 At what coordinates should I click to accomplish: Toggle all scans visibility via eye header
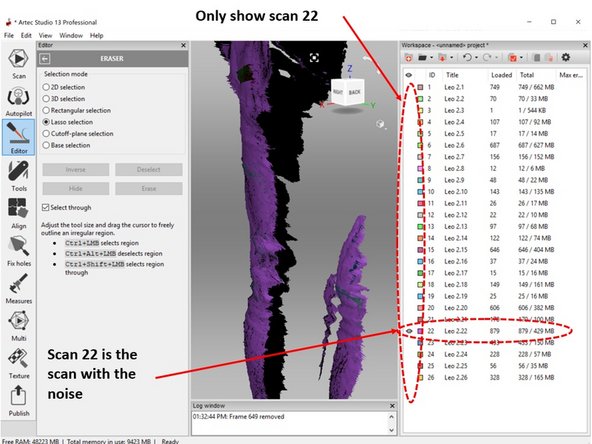coord(409,75)
